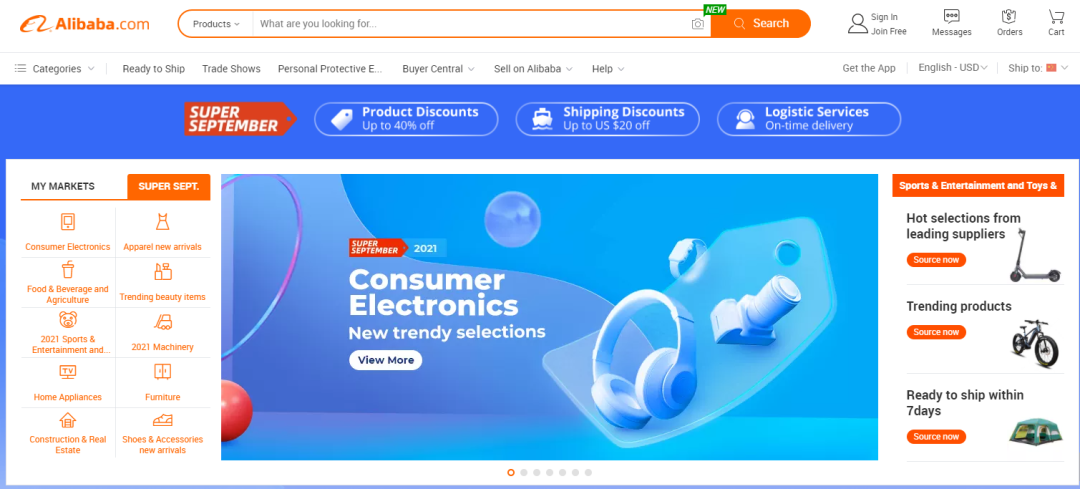Select the second carousel dot indicator
Screen dimensions: 1080x489
(523, 472)
